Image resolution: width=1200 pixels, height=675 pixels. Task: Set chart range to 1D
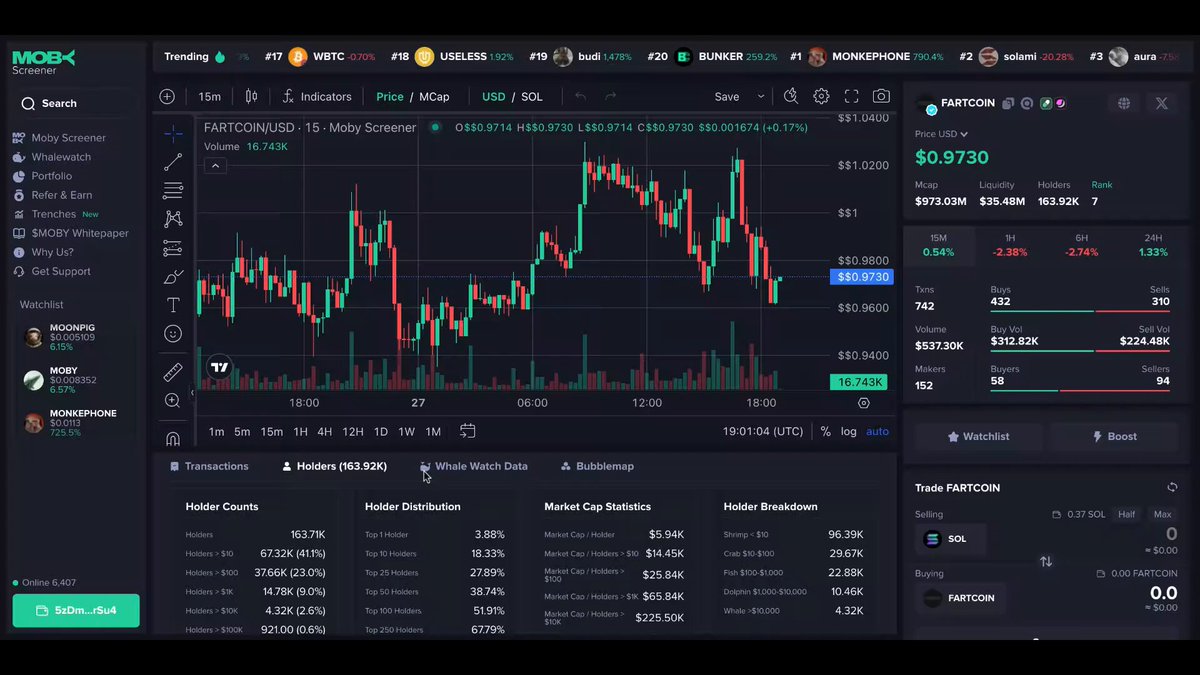pyautogui.click(x=381, y=431)
